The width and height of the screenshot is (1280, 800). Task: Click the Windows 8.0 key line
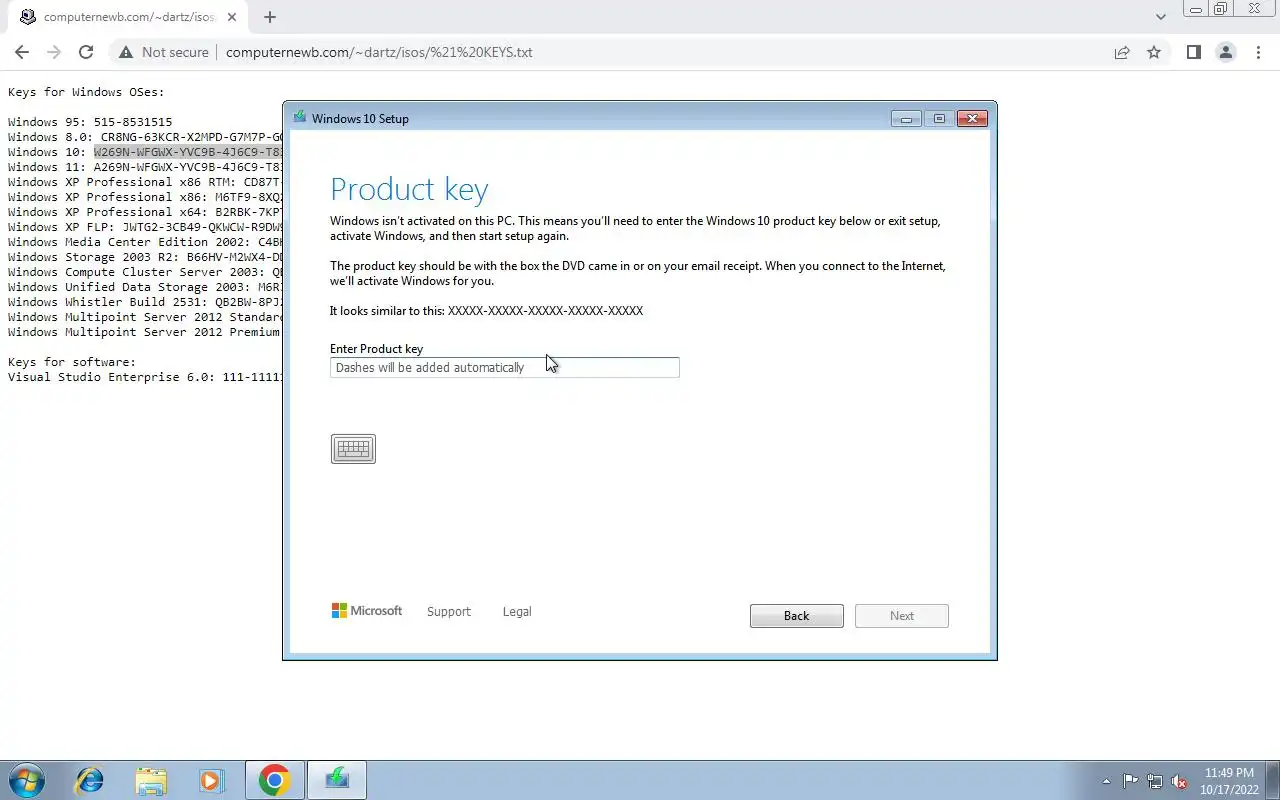pyautogui.click(x=145, y=137)
